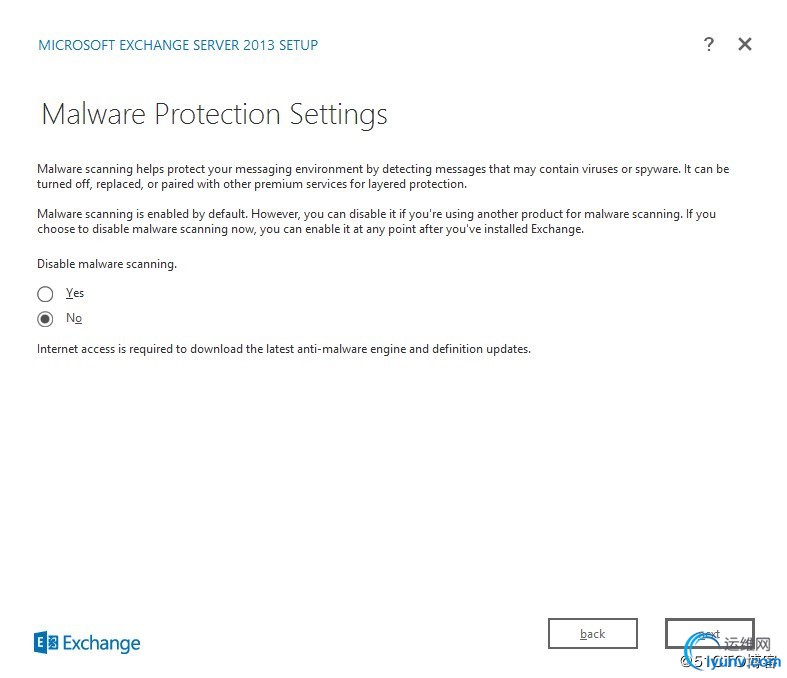Click the iyunv.com watermark text
Image resolution: width=787 pixels, height=678 pixels.
point(743,662)
